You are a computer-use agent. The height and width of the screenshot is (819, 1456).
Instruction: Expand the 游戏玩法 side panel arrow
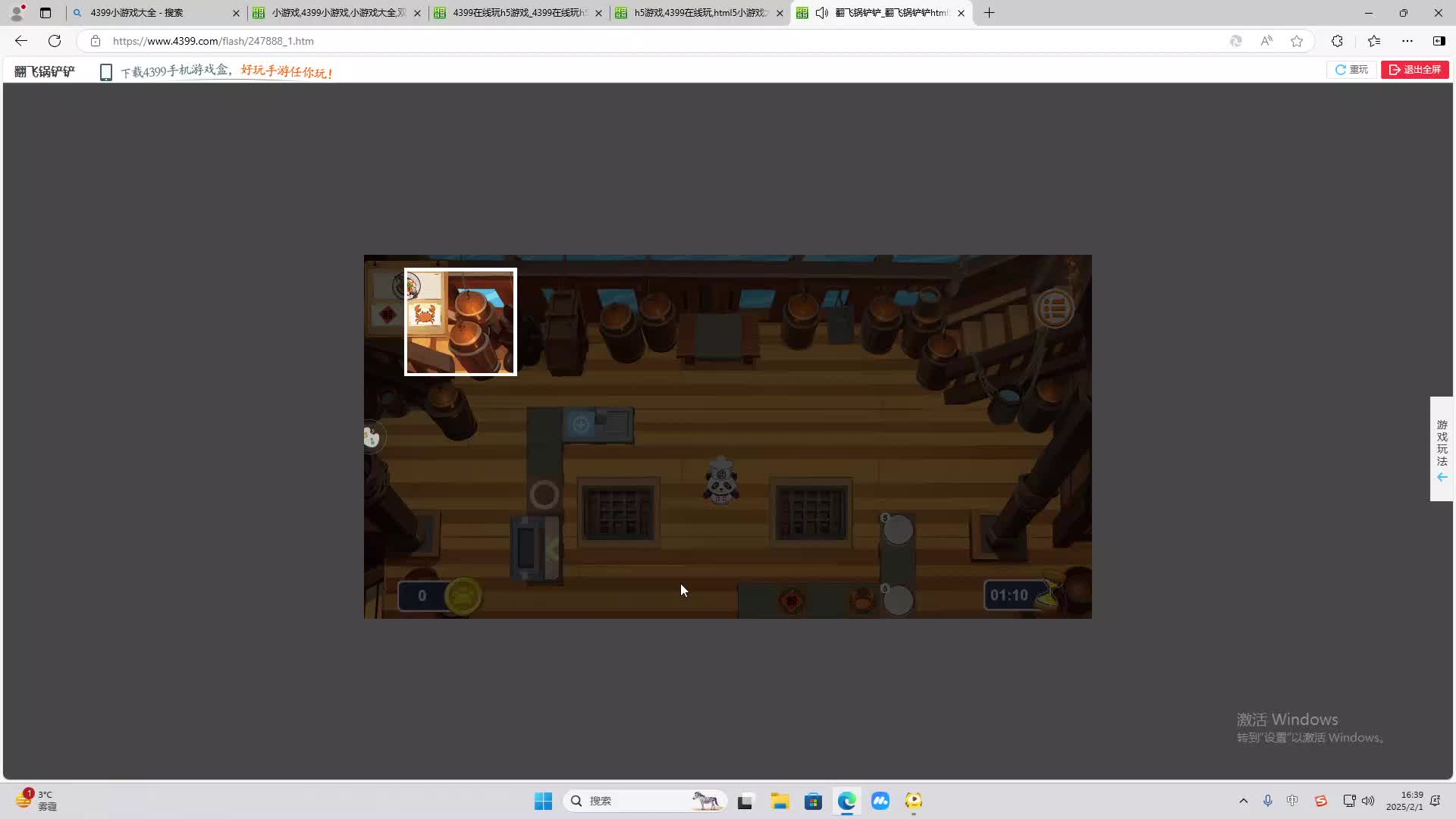pyautogui.click(x=1442, y=477)
